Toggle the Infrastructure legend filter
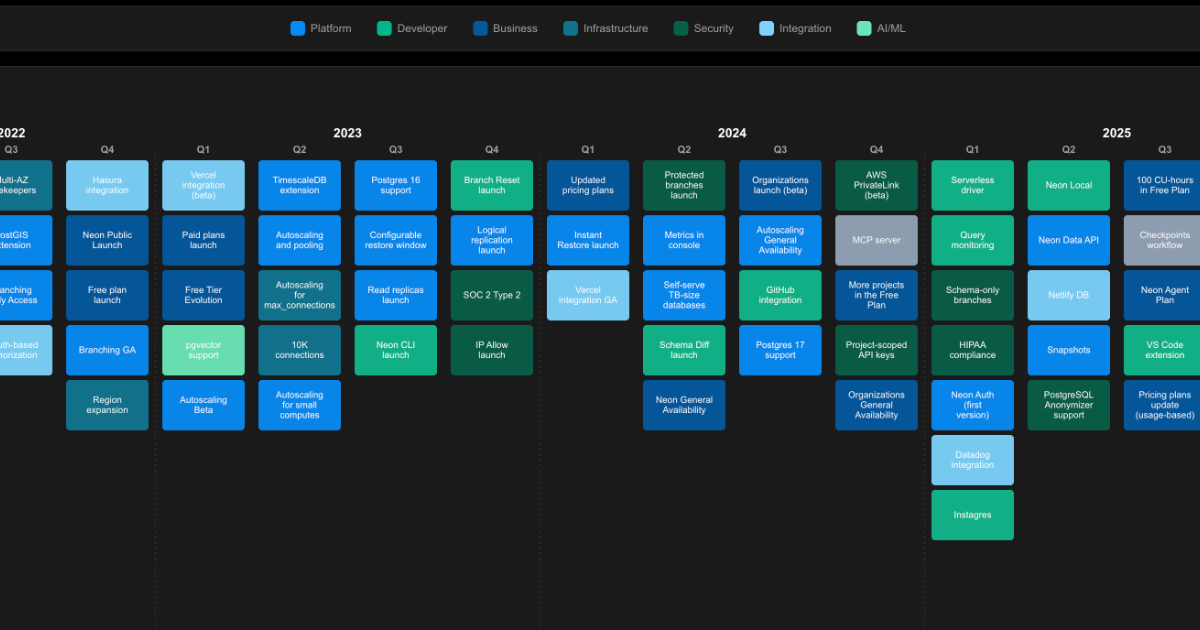 click(605, 28)
